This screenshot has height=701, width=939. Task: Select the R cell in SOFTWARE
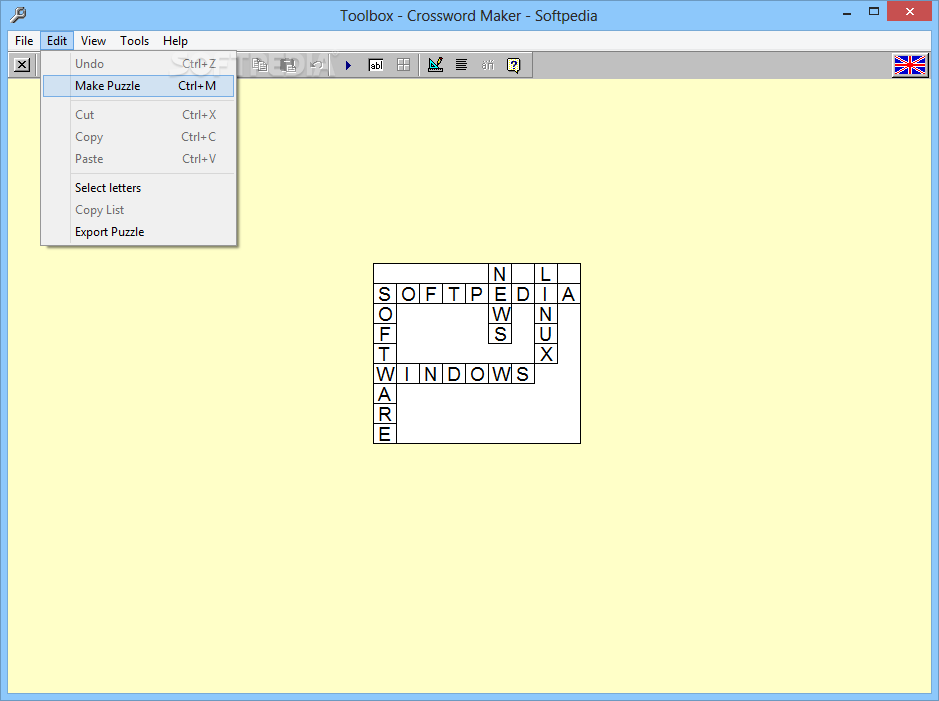pyautogui.click(x=384, y=414)
